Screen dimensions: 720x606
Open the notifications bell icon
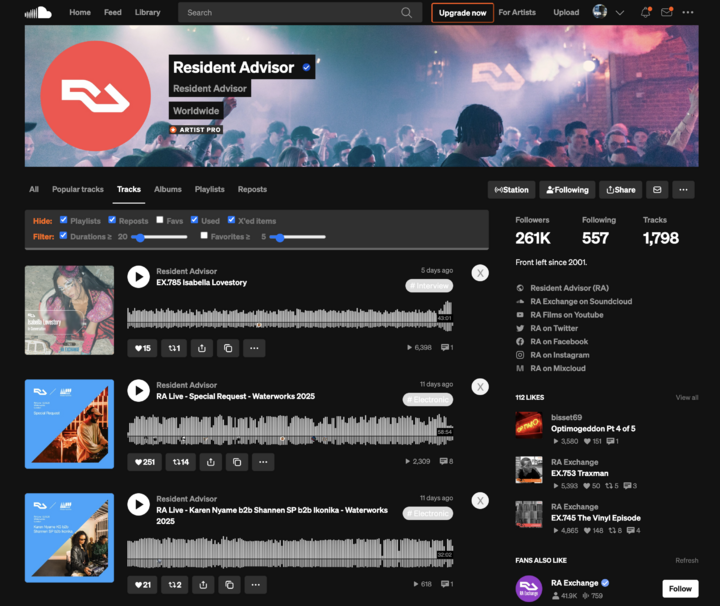pos(645,12)
